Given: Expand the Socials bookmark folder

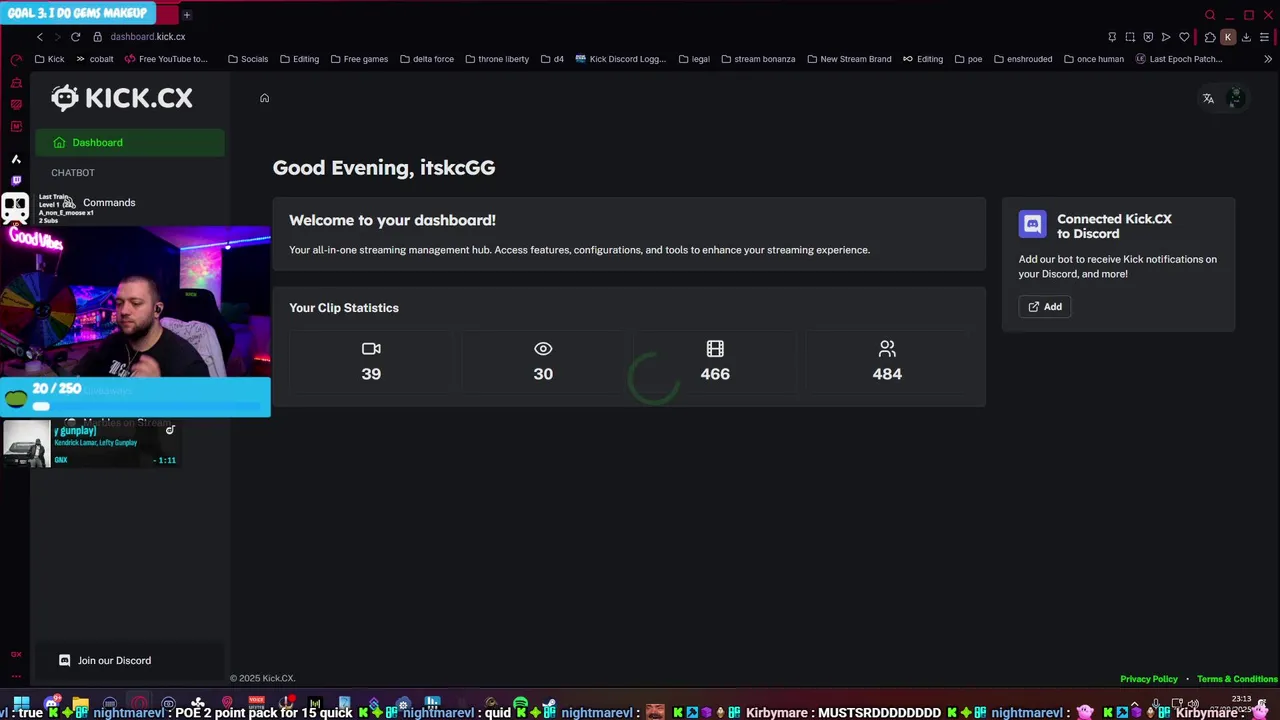Looking at the screenshot, I should 248,59.
